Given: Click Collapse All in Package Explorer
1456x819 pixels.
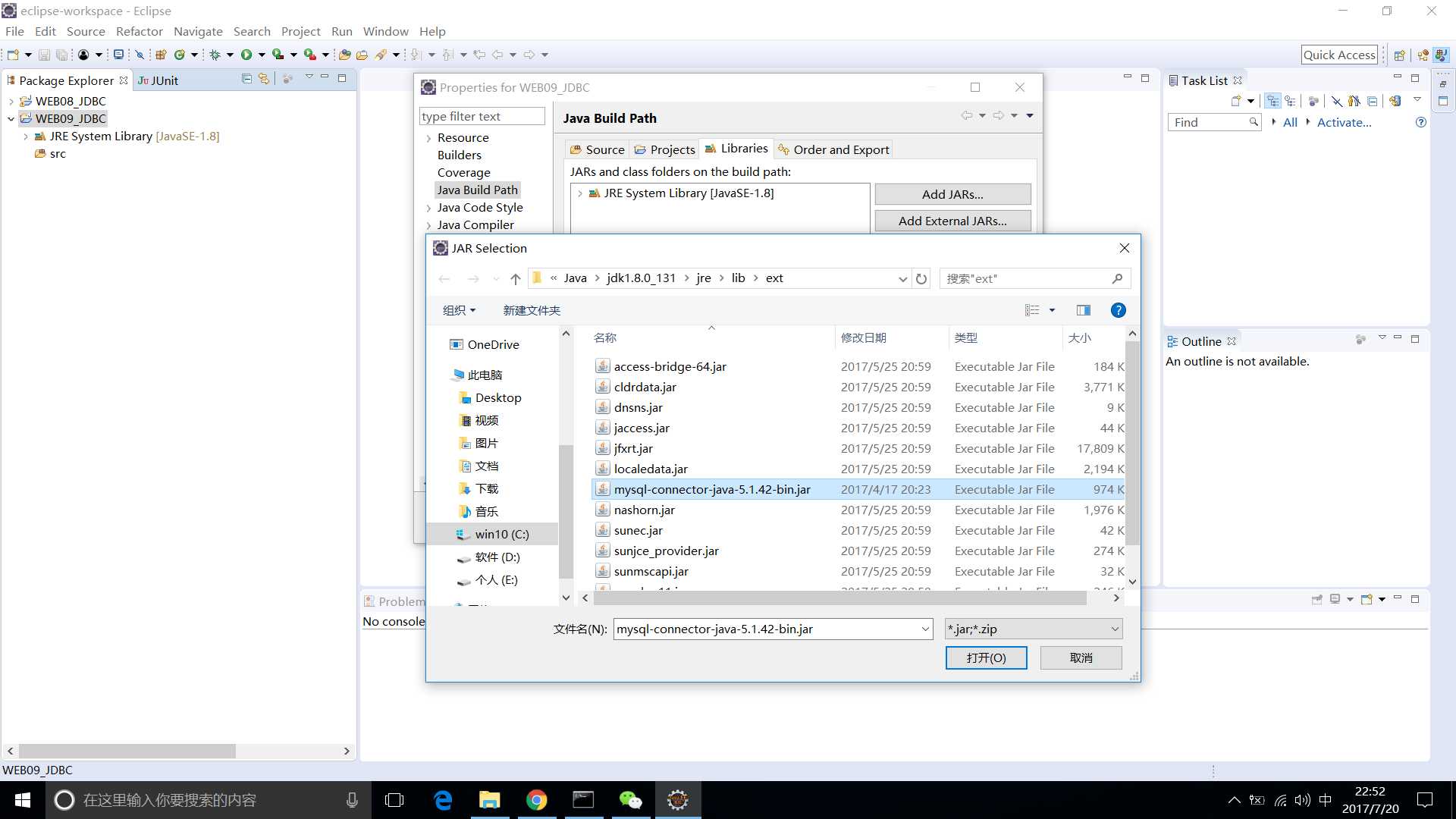Looking at the screenshot, I should 246,78.
